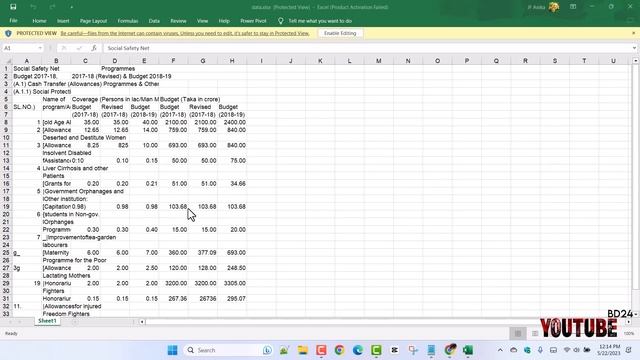This screenshot has width=640, height=360.
Task: Open File Explorer from the taskbar
Action: click(x=302, y=350)
